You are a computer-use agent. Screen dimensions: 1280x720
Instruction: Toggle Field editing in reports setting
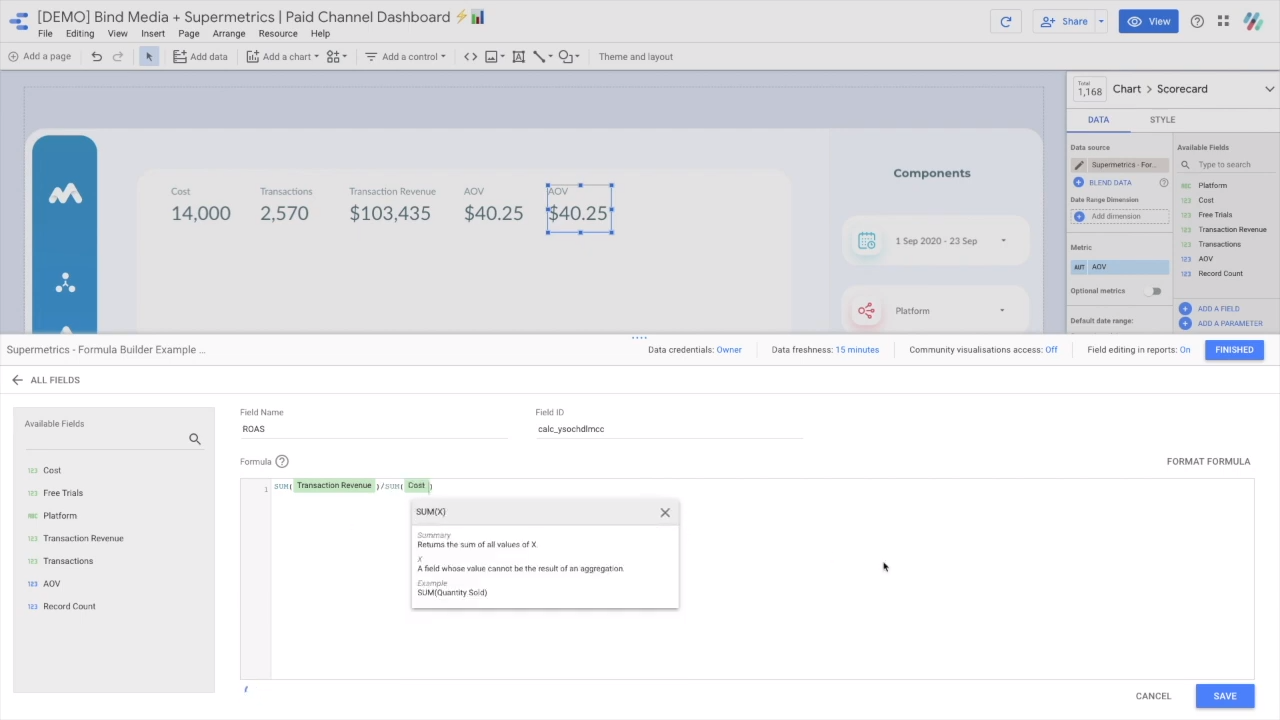point(1185,350)
